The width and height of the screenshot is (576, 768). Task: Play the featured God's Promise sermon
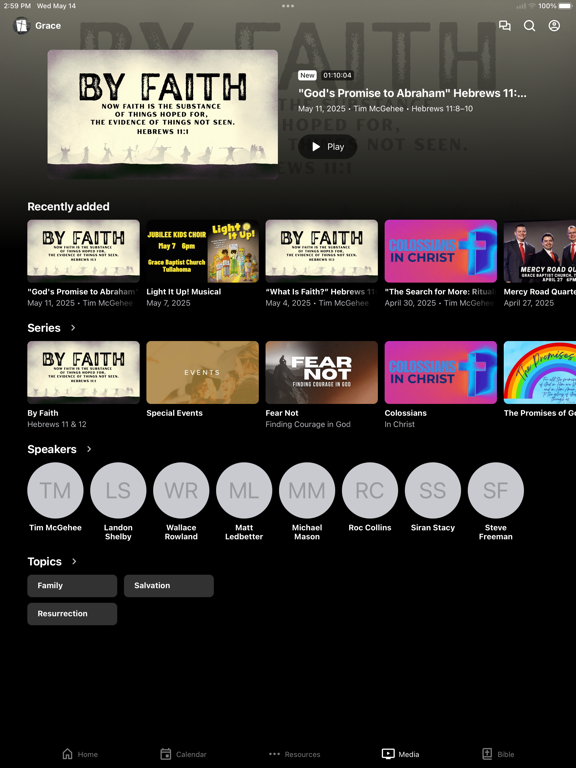(x=328, y=146)
